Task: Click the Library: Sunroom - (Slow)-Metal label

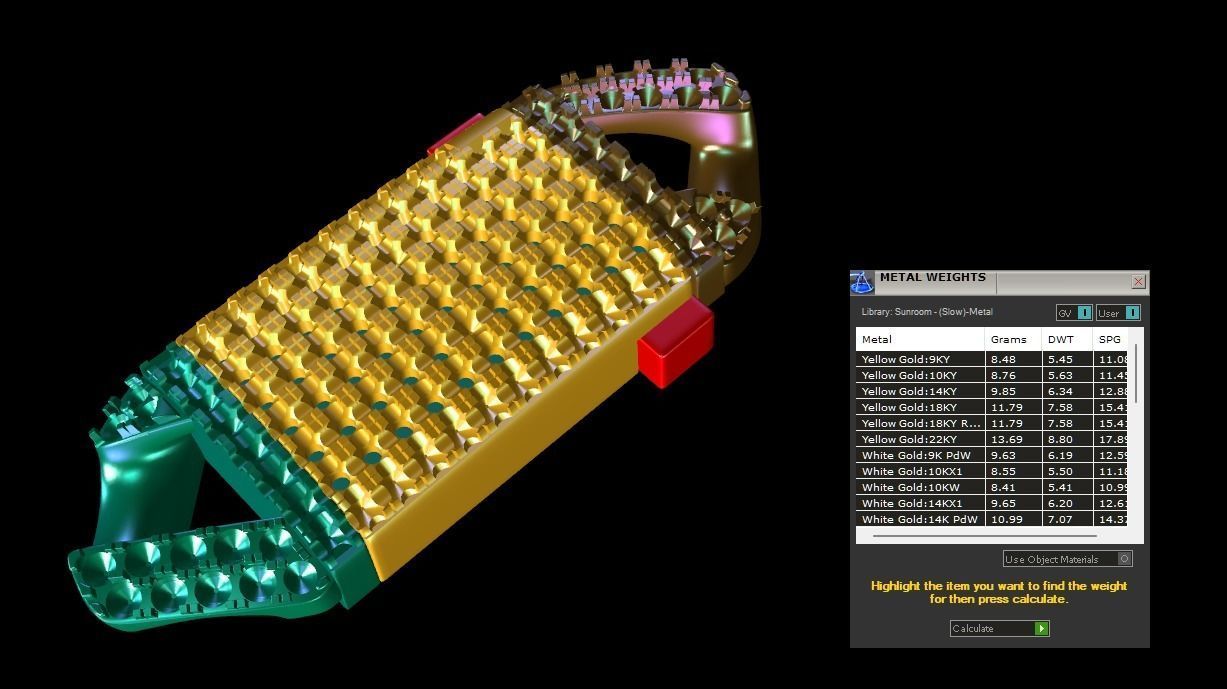Action: coord(927,313)
